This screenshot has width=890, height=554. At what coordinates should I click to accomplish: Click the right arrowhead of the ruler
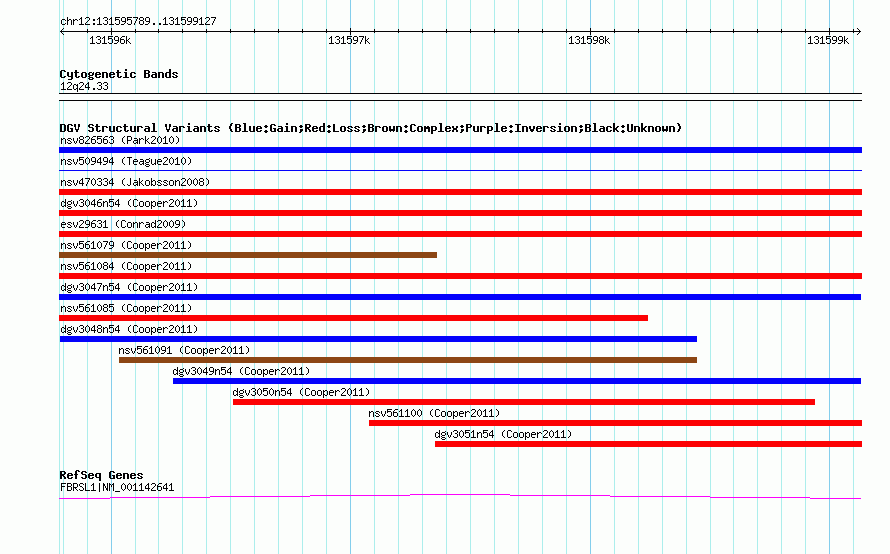click(x=858, y=31)
